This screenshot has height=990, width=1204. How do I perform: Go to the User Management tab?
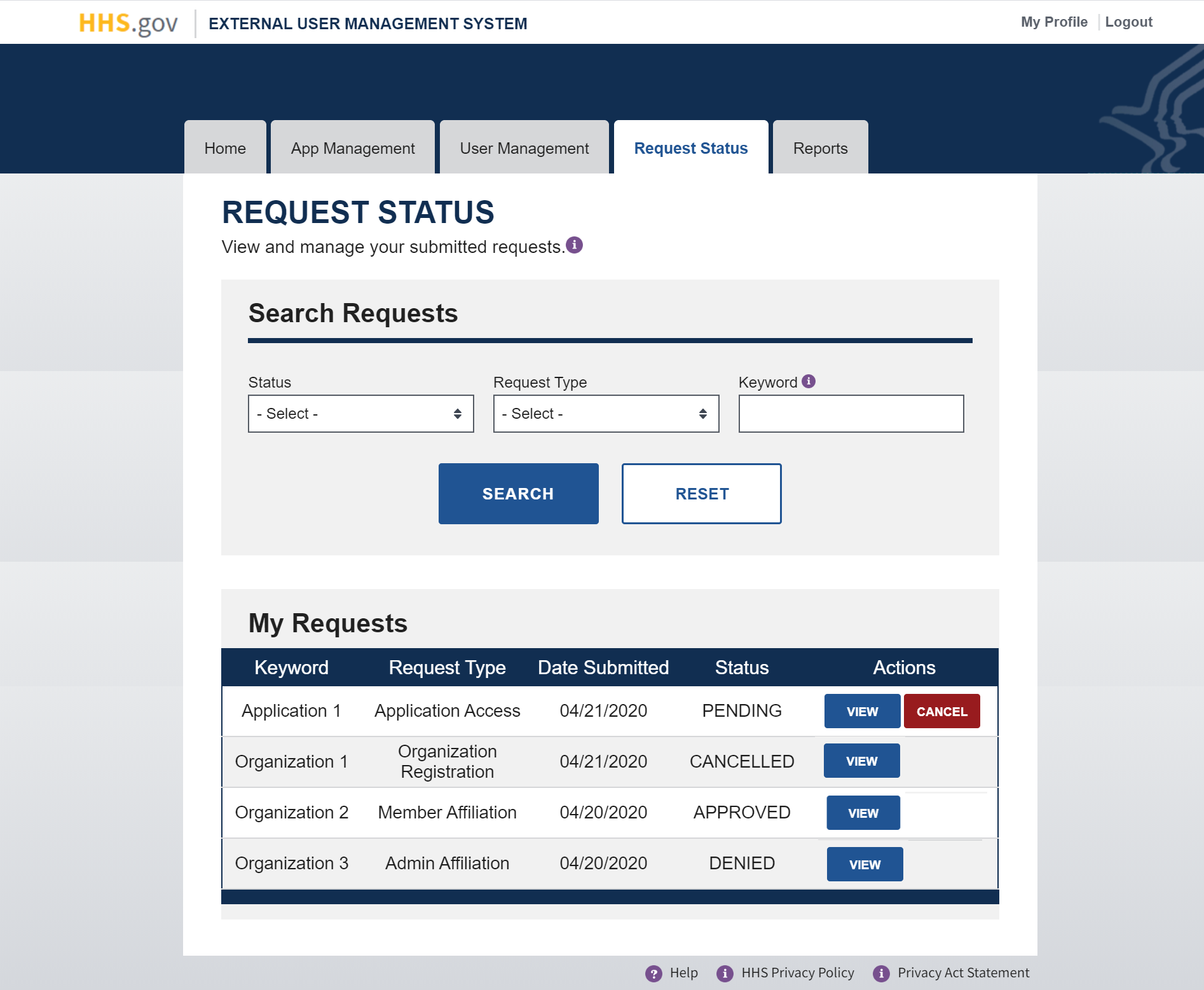click(x=524, y=147)
